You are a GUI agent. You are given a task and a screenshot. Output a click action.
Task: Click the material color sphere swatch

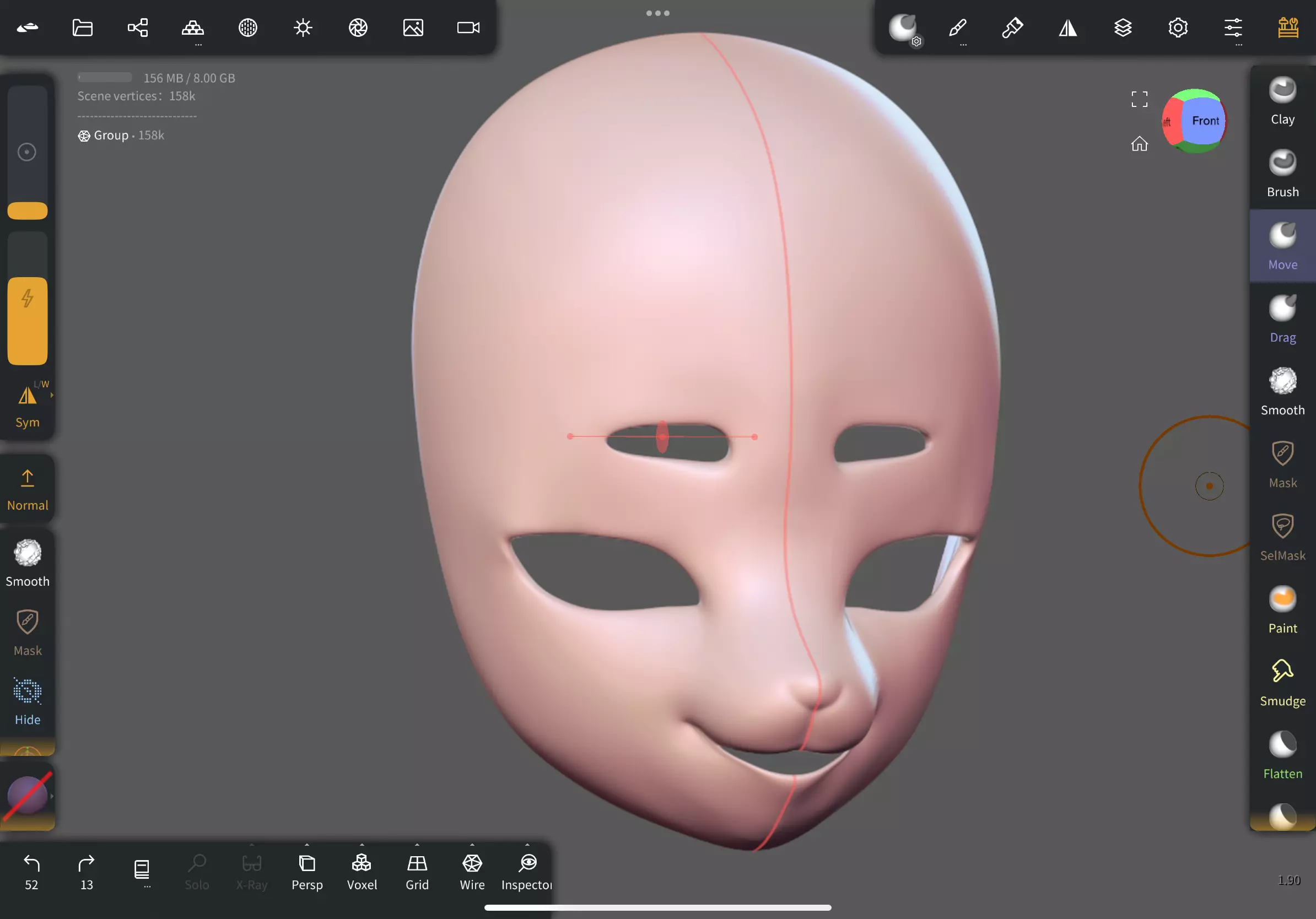27,795
